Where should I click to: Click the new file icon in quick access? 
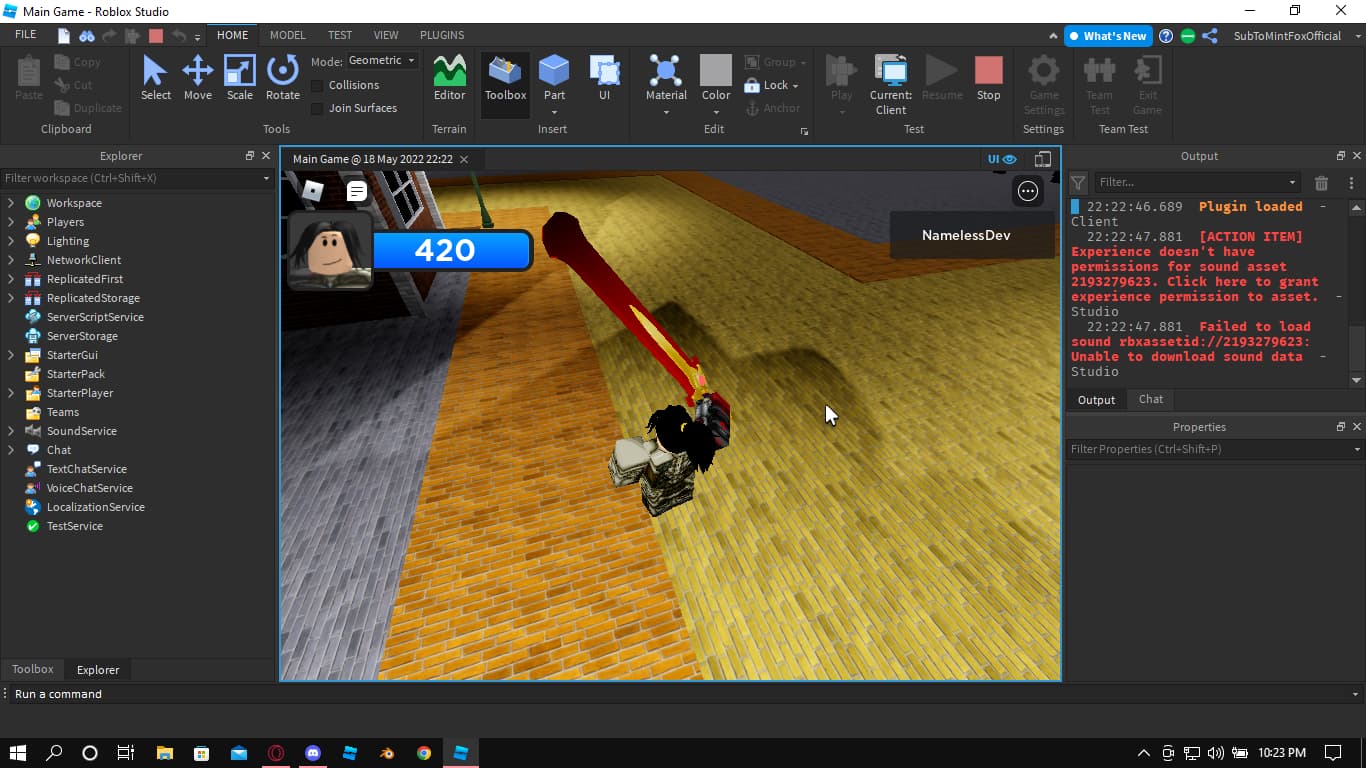(64, 35)
